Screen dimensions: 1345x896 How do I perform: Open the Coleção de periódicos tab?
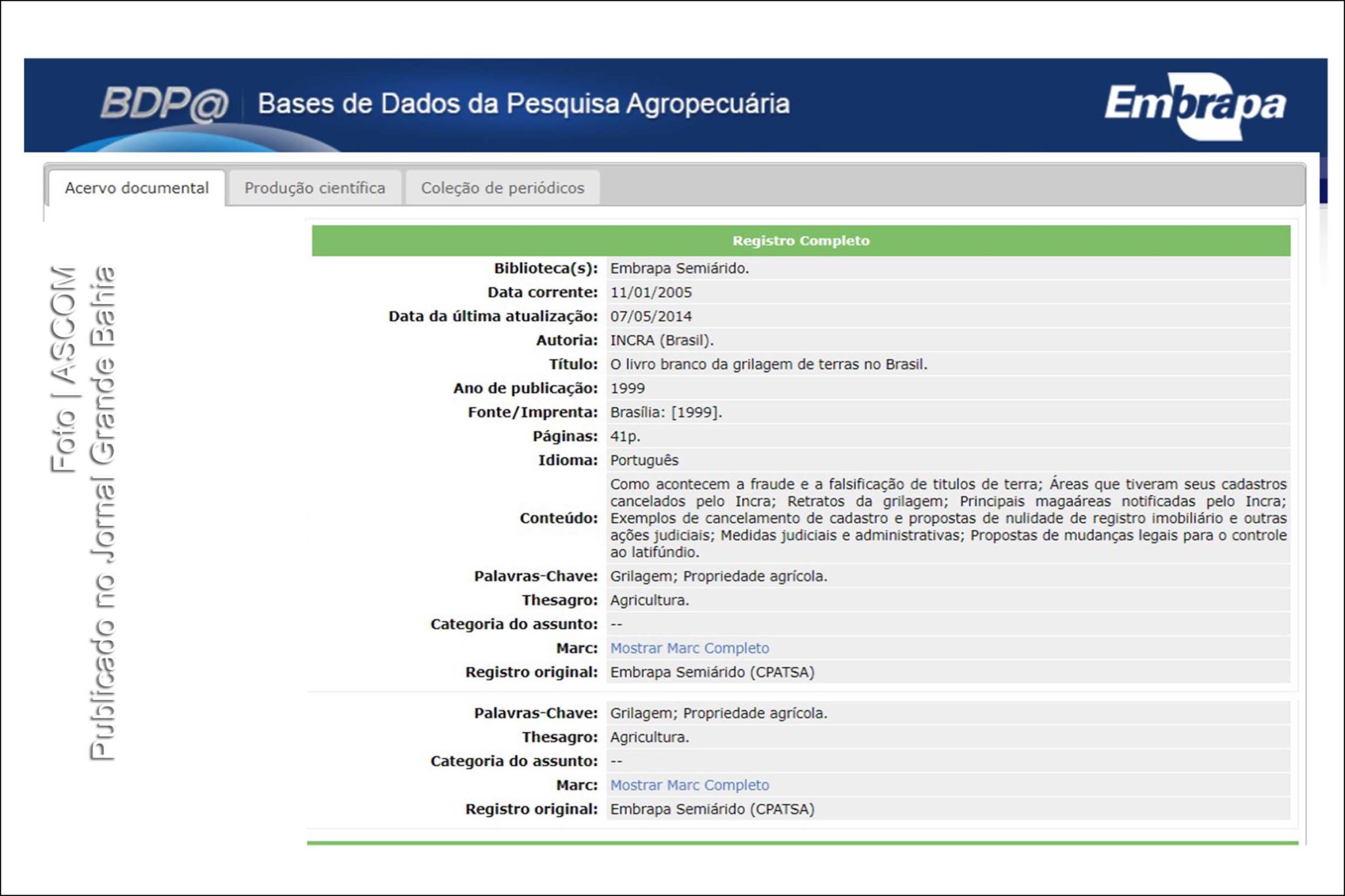(x=502, y=188)
